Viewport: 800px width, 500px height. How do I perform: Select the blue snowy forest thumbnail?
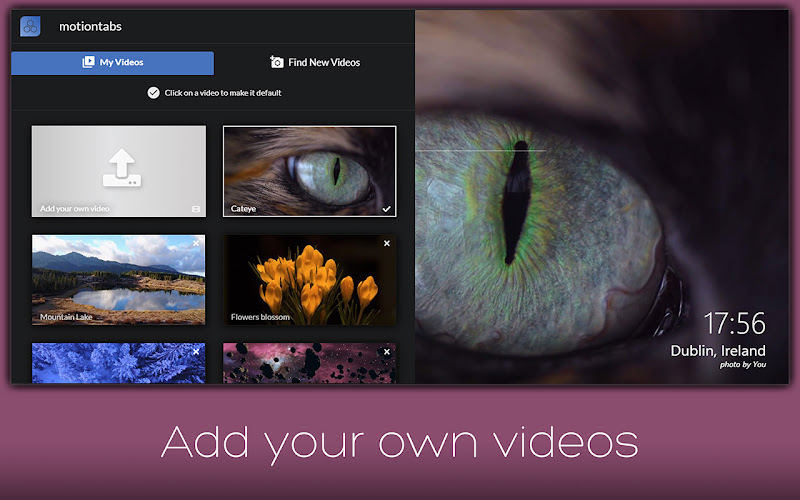118,363
